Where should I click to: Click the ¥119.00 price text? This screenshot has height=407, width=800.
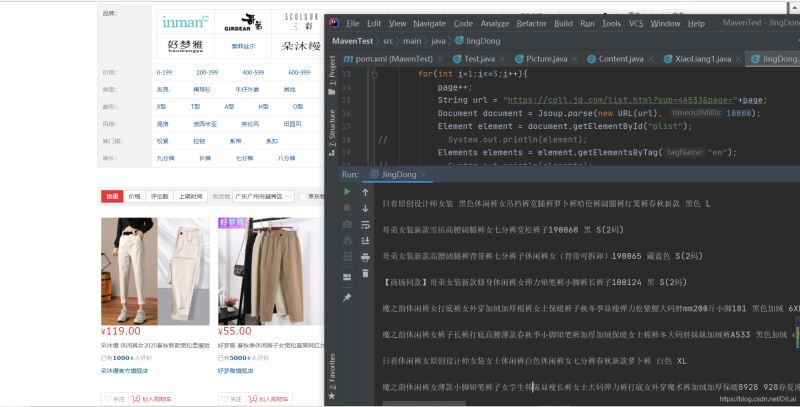[x=121, y=332]
